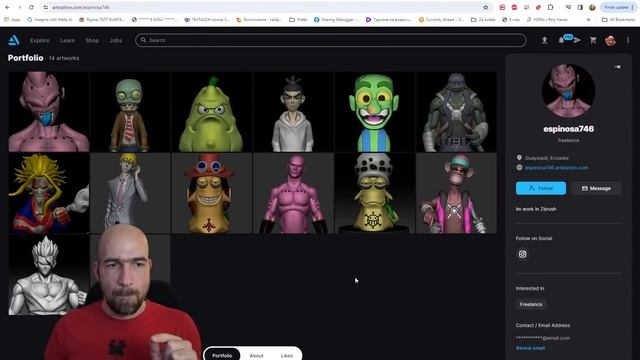Collapse the profile sidebar panel
Image resolution: width=640 pixels, height=360 pixels.
tap(617, 67)
